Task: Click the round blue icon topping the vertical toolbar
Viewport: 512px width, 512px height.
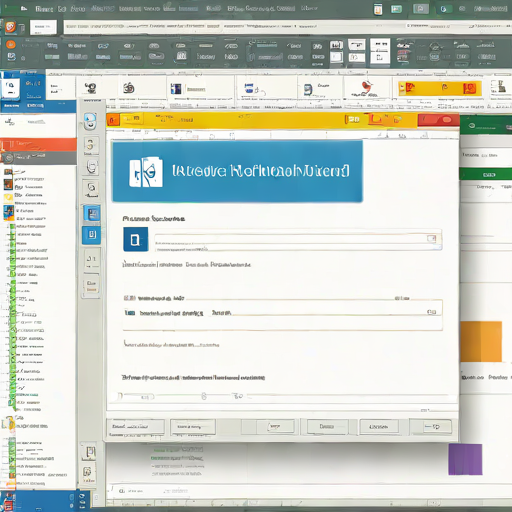Action: [x=90, y=121]
